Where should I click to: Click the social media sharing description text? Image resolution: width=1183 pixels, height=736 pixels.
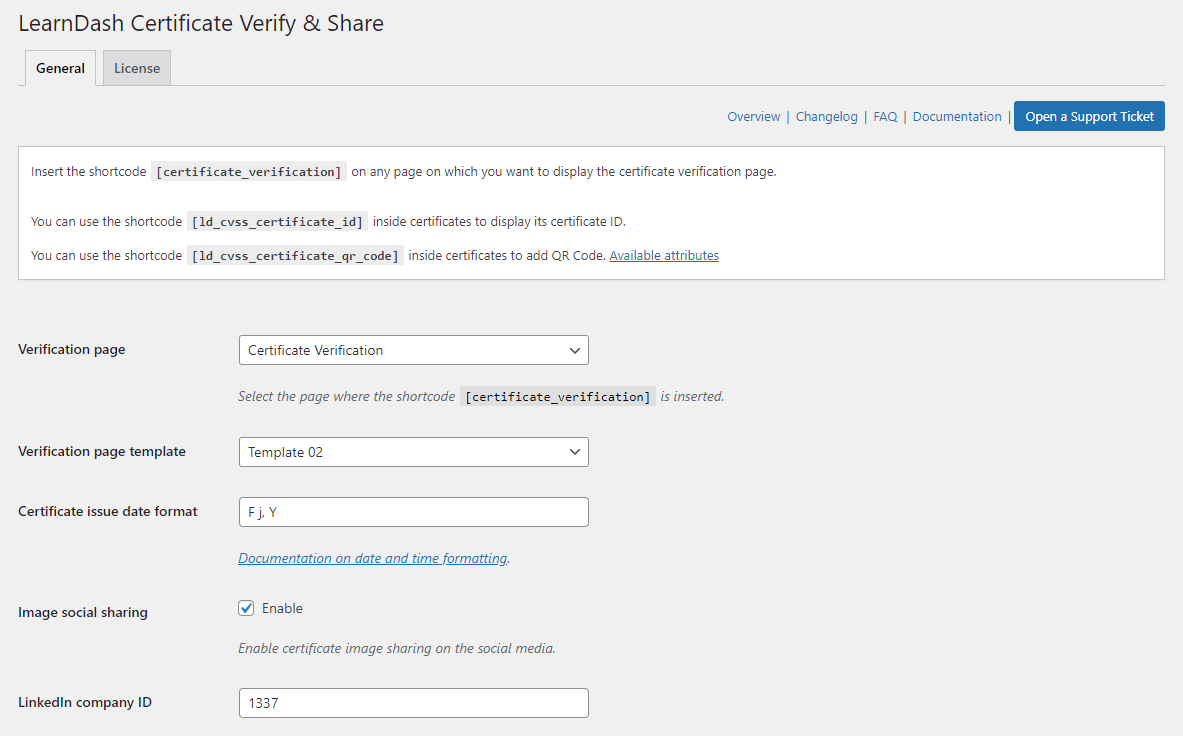397,648
